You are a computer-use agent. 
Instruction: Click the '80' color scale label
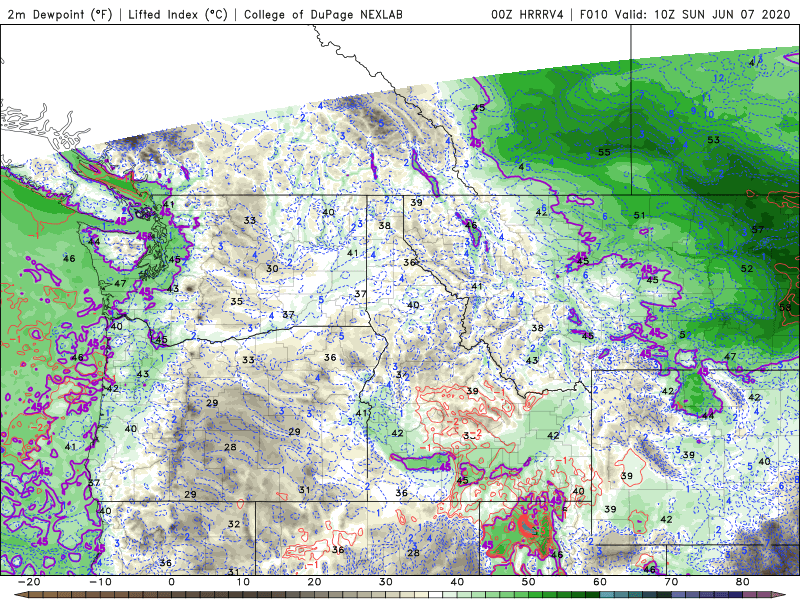tap(743, 582)
